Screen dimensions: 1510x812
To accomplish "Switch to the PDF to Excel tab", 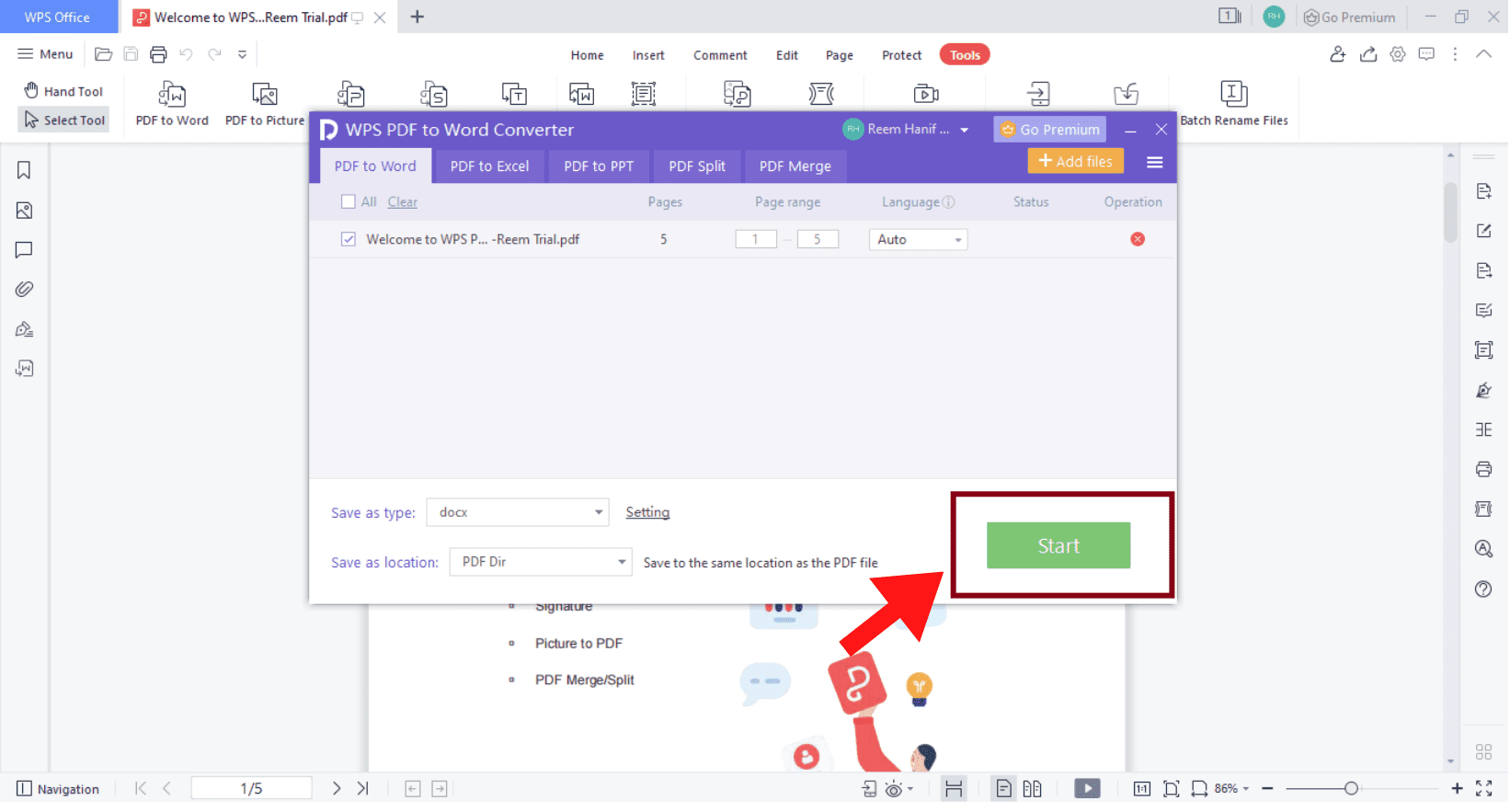I will click(490, 167).
